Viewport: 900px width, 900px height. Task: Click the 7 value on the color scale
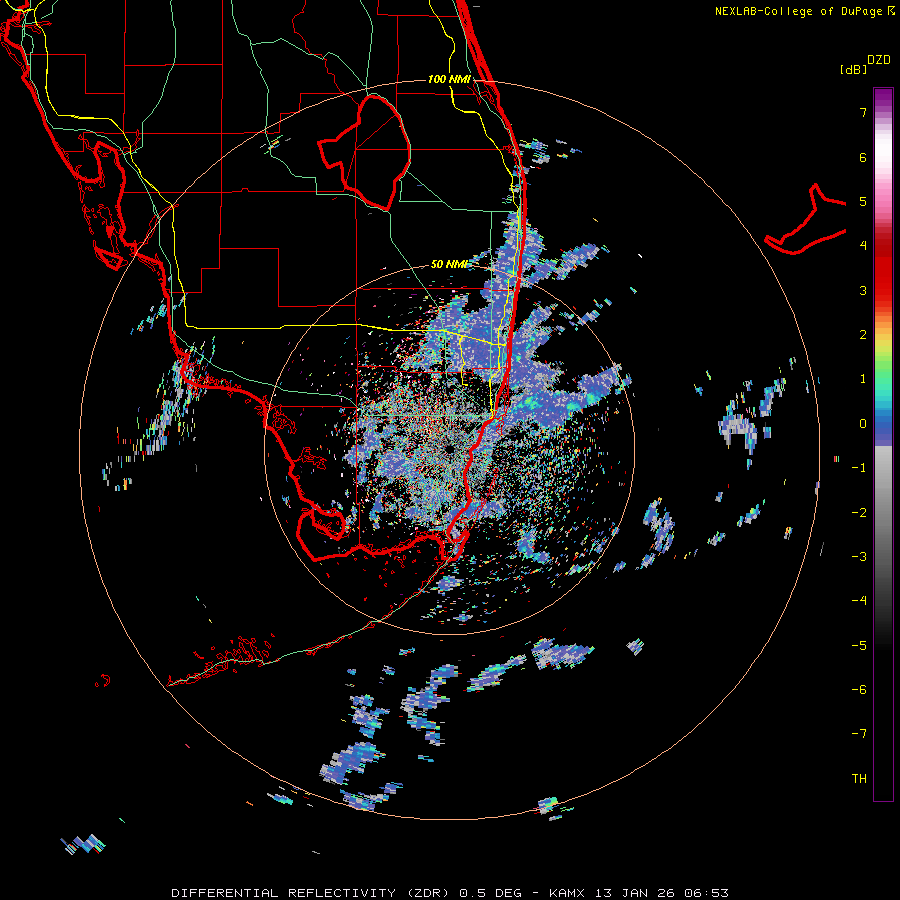coord(863,112)
